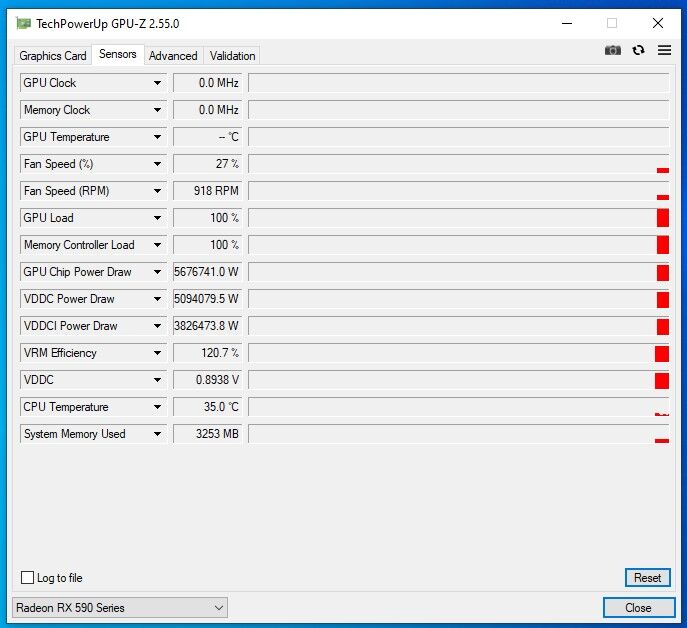
Task: Switch to the Advanced tab
Action: [x=173, y=56]
